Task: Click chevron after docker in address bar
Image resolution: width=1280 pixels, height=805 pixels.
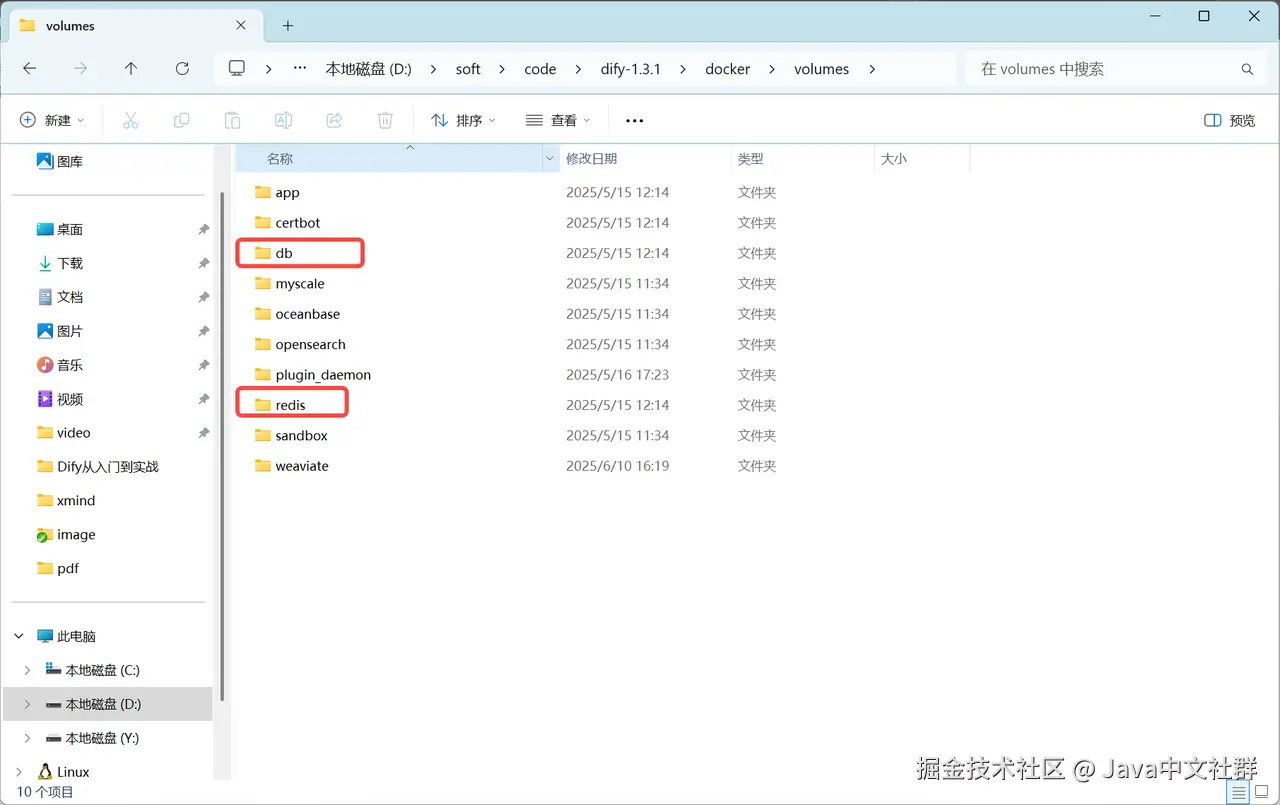Action: [772, 69]
